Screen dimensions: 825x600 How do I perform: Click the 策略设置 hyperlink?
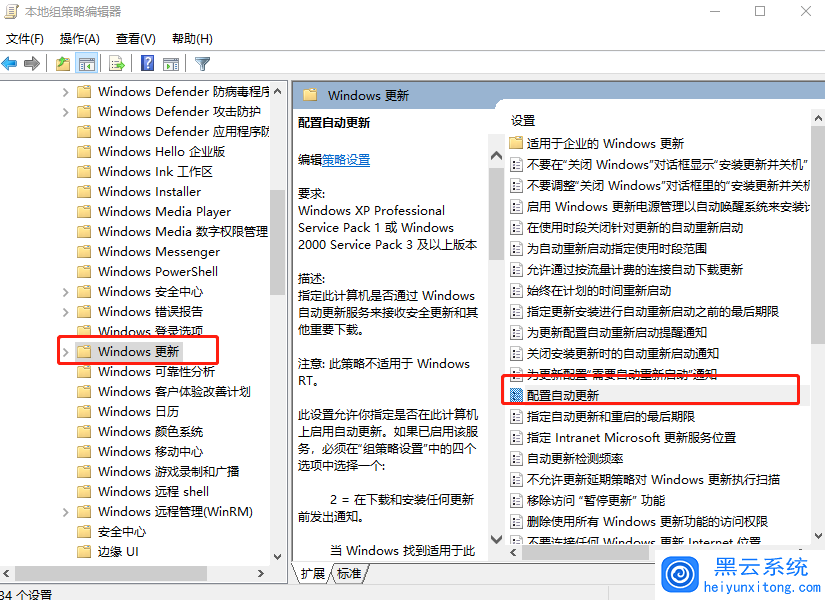[x=346, y=159]
